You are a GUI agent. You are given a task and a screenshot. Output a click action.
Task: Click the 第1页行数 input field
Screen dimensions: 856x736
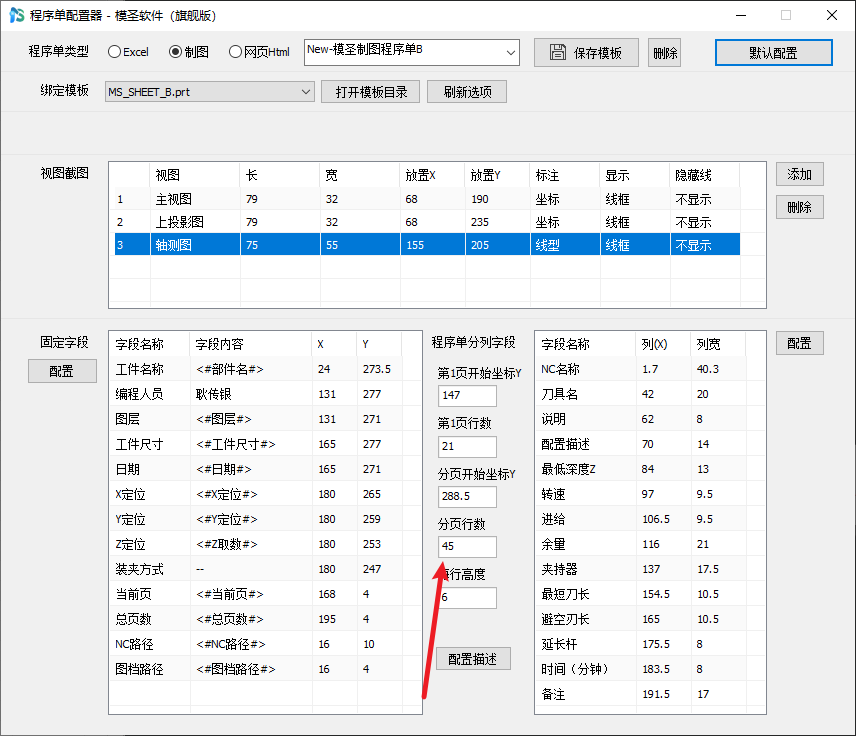[x=467, y=446]
